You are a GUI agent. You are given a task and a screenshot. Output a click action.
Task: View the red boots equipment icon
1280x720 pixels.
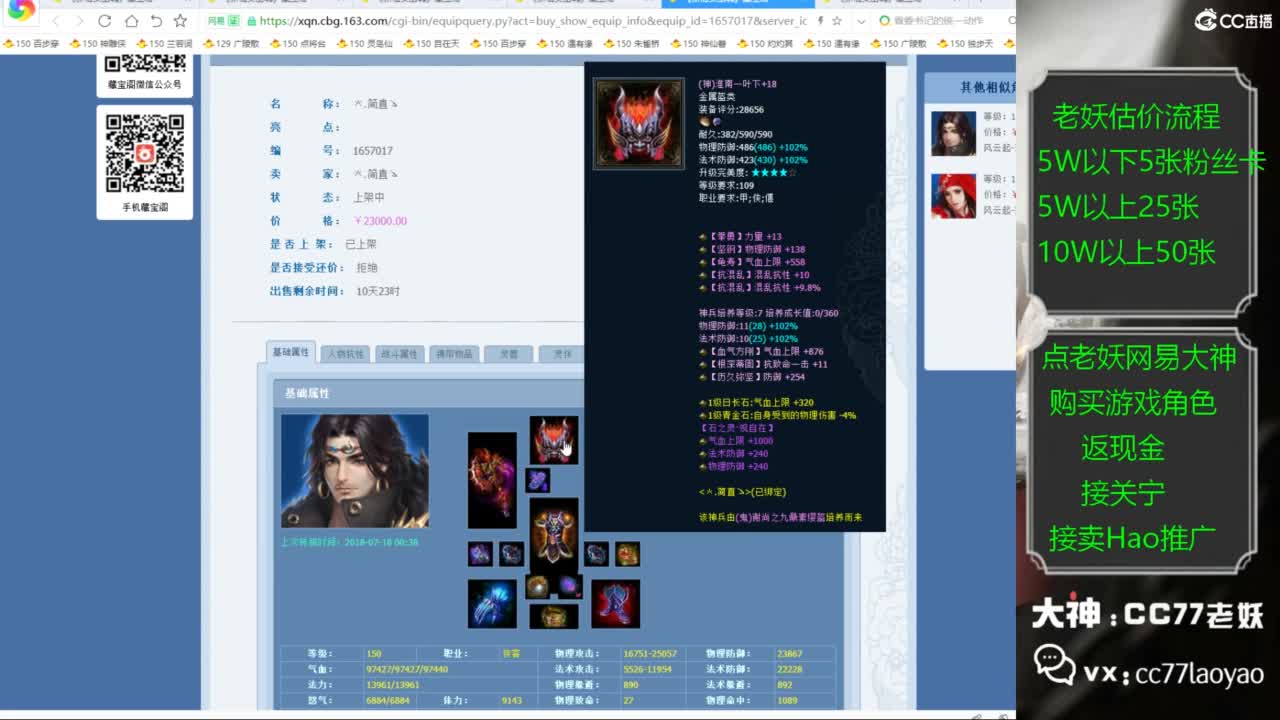coord(615,604)
